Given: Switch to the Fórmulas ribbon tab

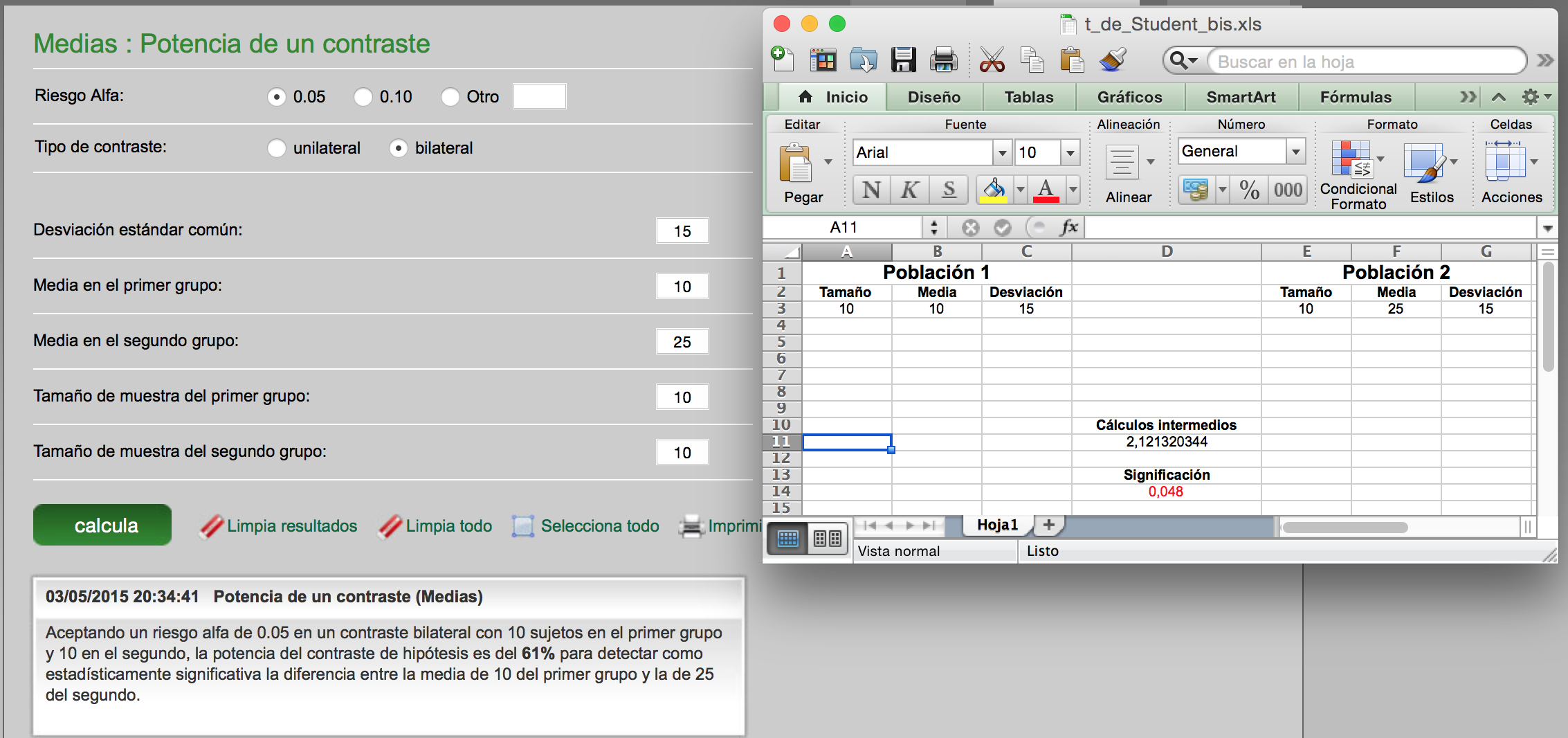Looking at the screenshot, I should click(x=1355, y=97).
